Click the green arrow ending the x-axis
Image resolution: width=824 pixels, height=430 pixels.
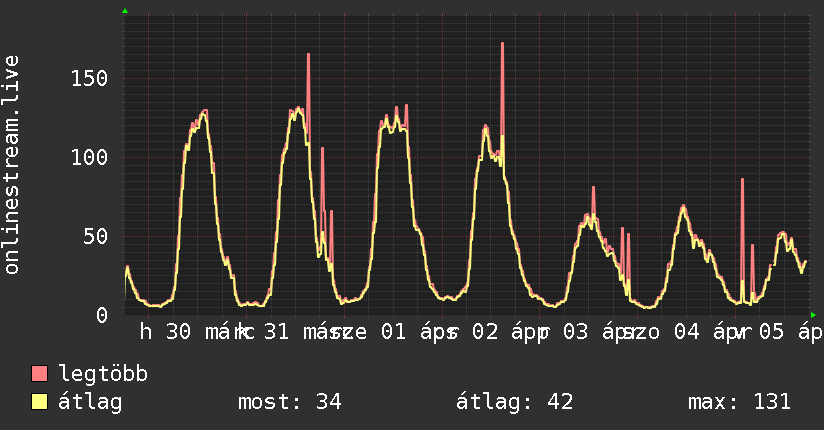tap(813, 315)
